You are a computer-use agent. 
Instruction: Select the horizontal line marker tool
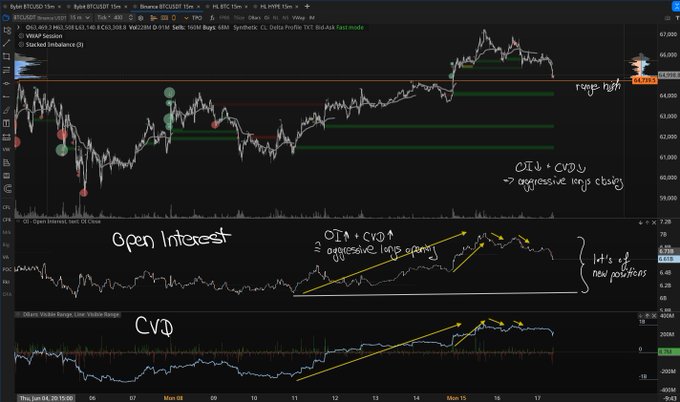click(7, 83)
